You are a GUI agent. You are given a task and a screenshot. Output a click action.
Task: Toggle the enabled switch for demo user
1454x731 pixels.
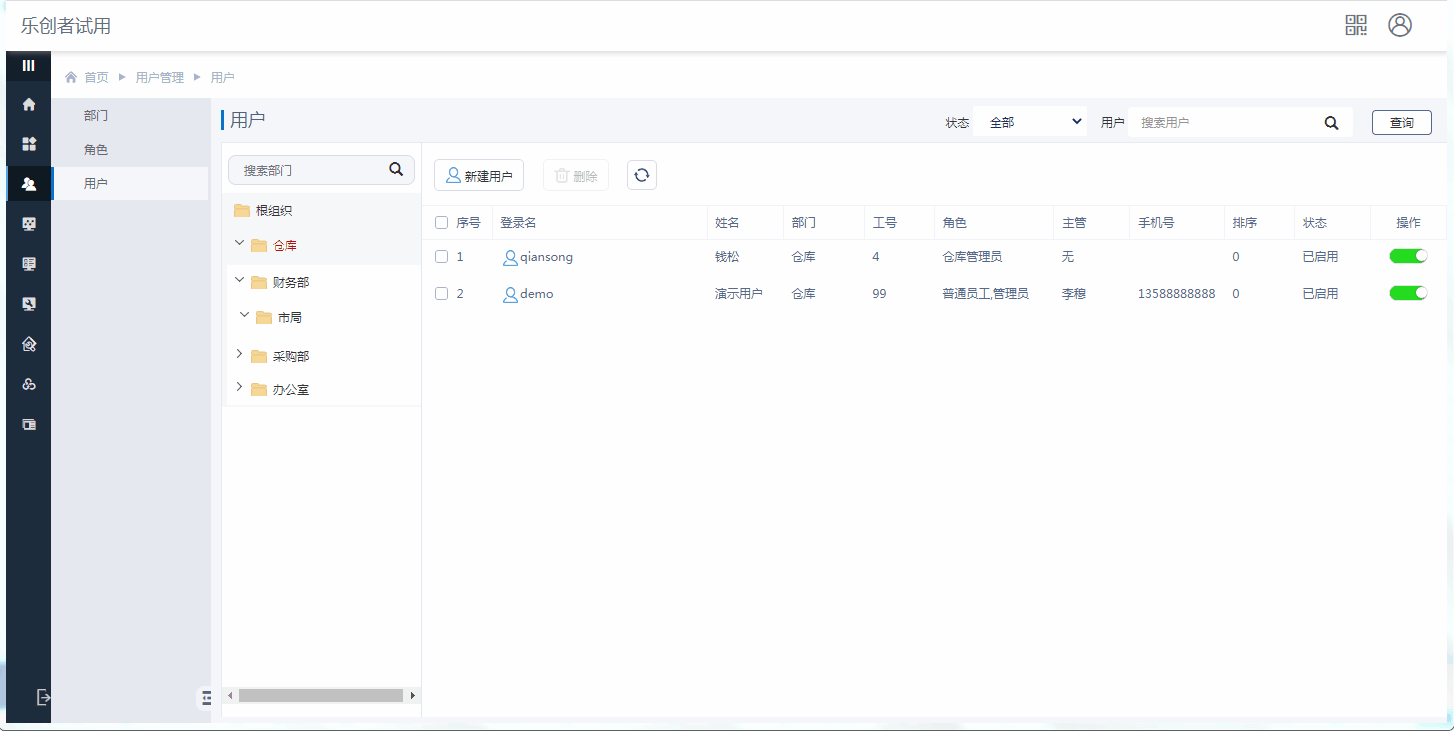pos(1407,293)
